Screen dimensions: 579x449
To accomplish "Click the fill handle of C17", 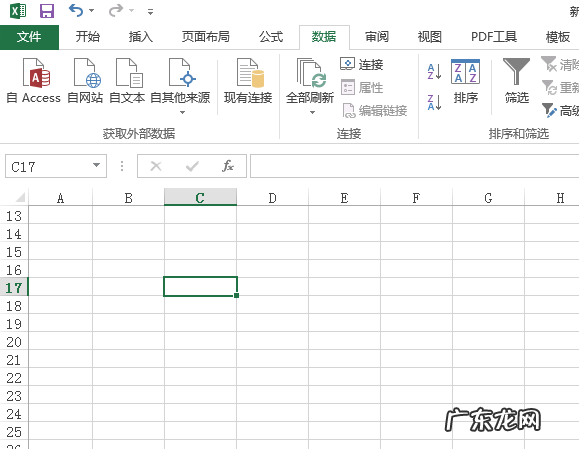I will point(236,295).
